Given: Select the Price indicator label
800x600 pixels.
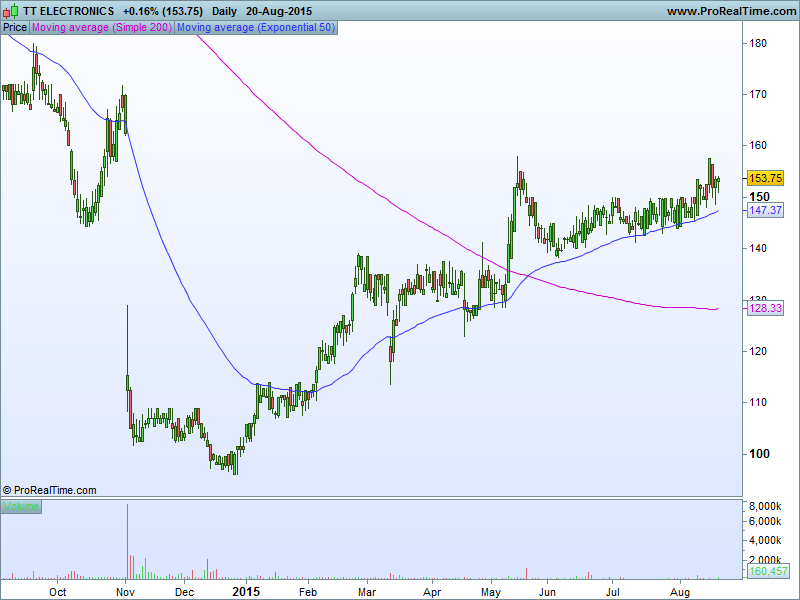Looking at the screenshot, I should [x=15, y=28].
